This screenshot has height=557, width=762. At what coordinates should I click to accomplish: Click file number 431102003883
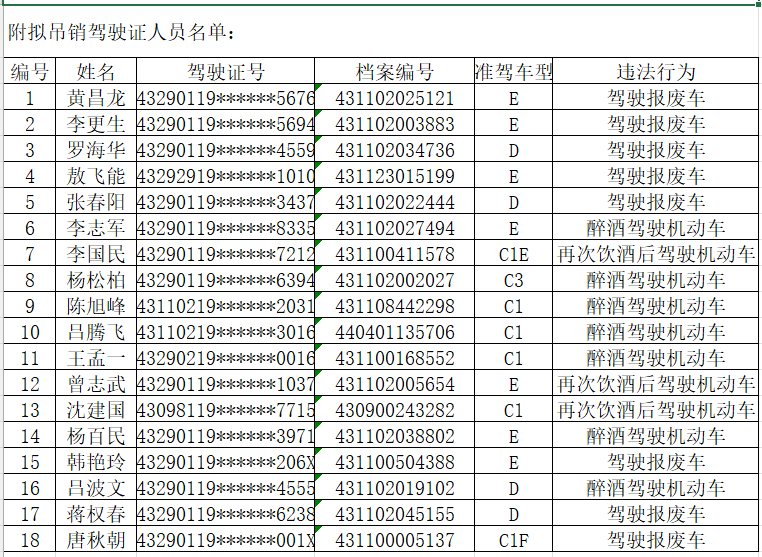click(x=395, y=124)
